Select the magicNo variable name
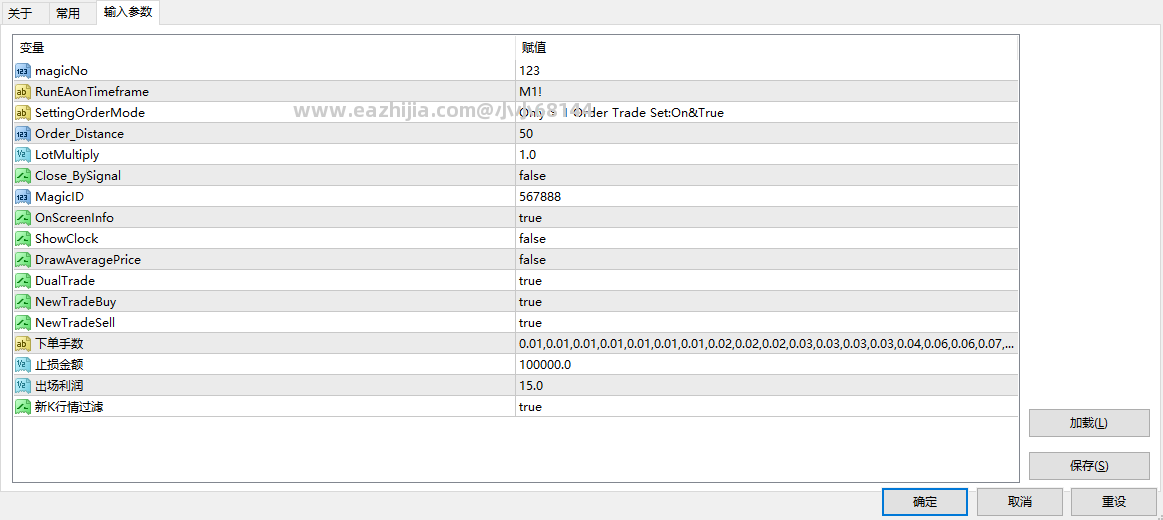The width and height of the screenshot is (1163, 520). click(62, 70)
